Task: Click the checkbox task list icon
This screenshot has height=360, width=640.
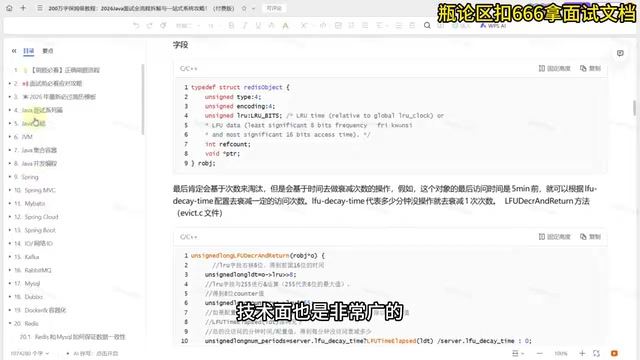Action: [338, 25]
